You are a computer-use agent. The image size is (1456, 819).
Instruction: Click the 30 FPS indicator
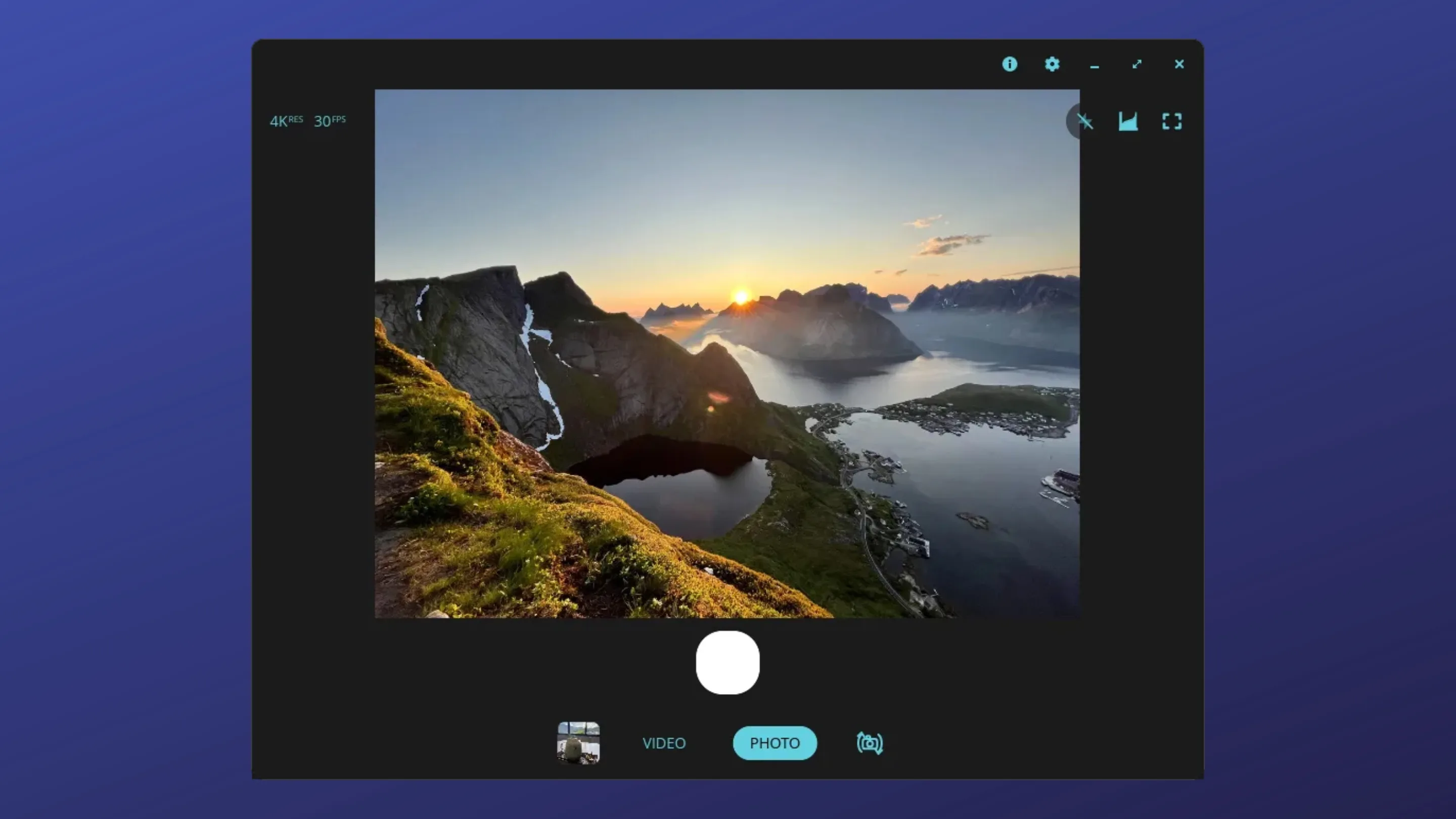[x=330, y=120]
